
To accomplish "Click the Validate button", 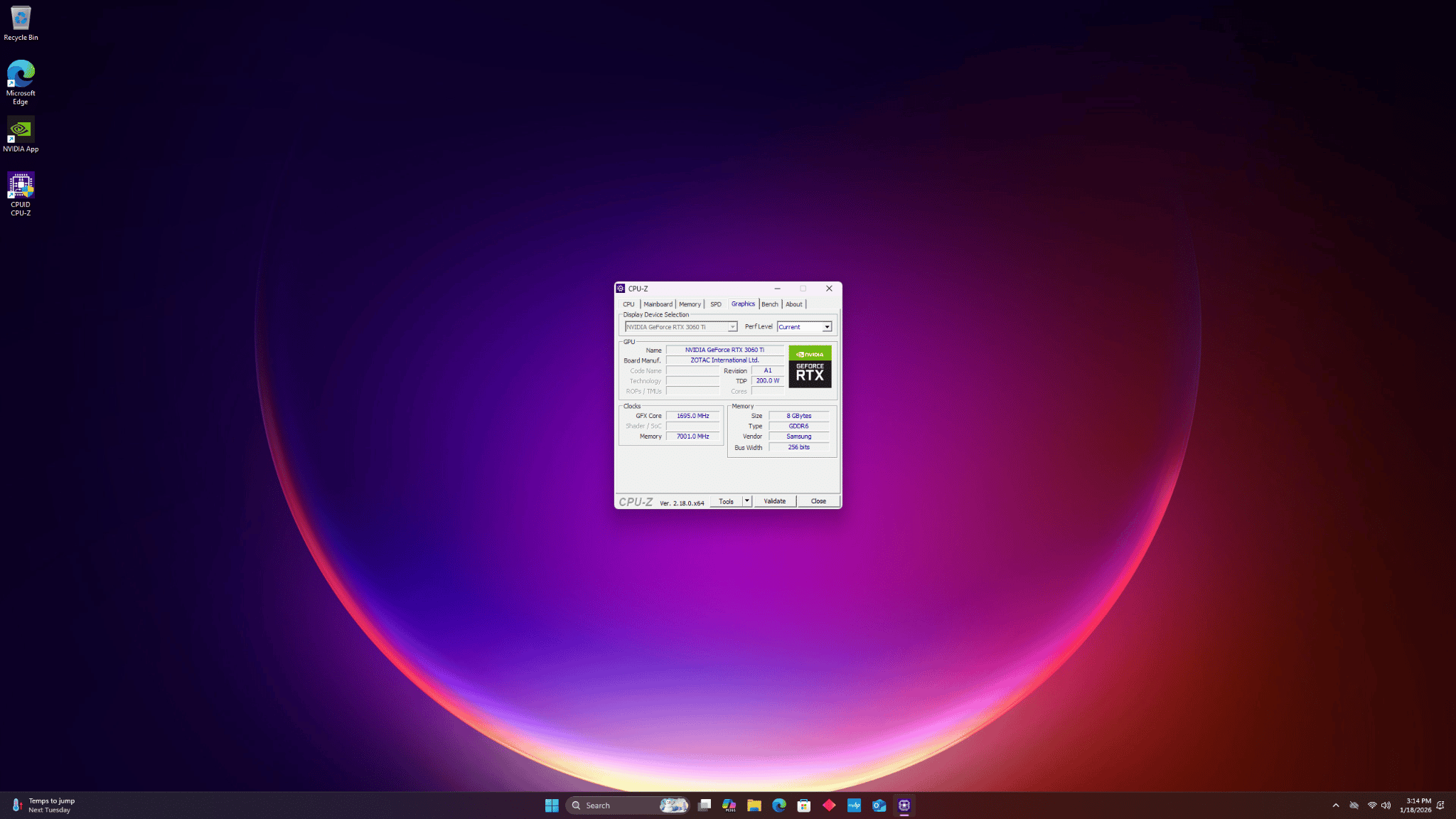I will [775, 501].
